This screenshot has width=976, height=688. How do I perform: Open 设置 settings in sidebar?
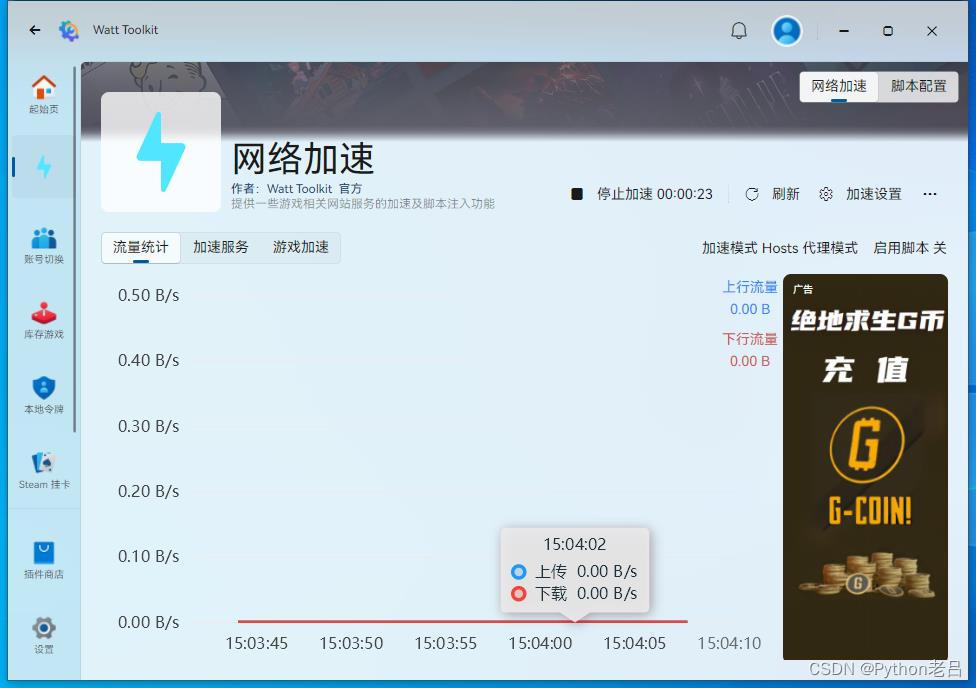click(44, 635)
